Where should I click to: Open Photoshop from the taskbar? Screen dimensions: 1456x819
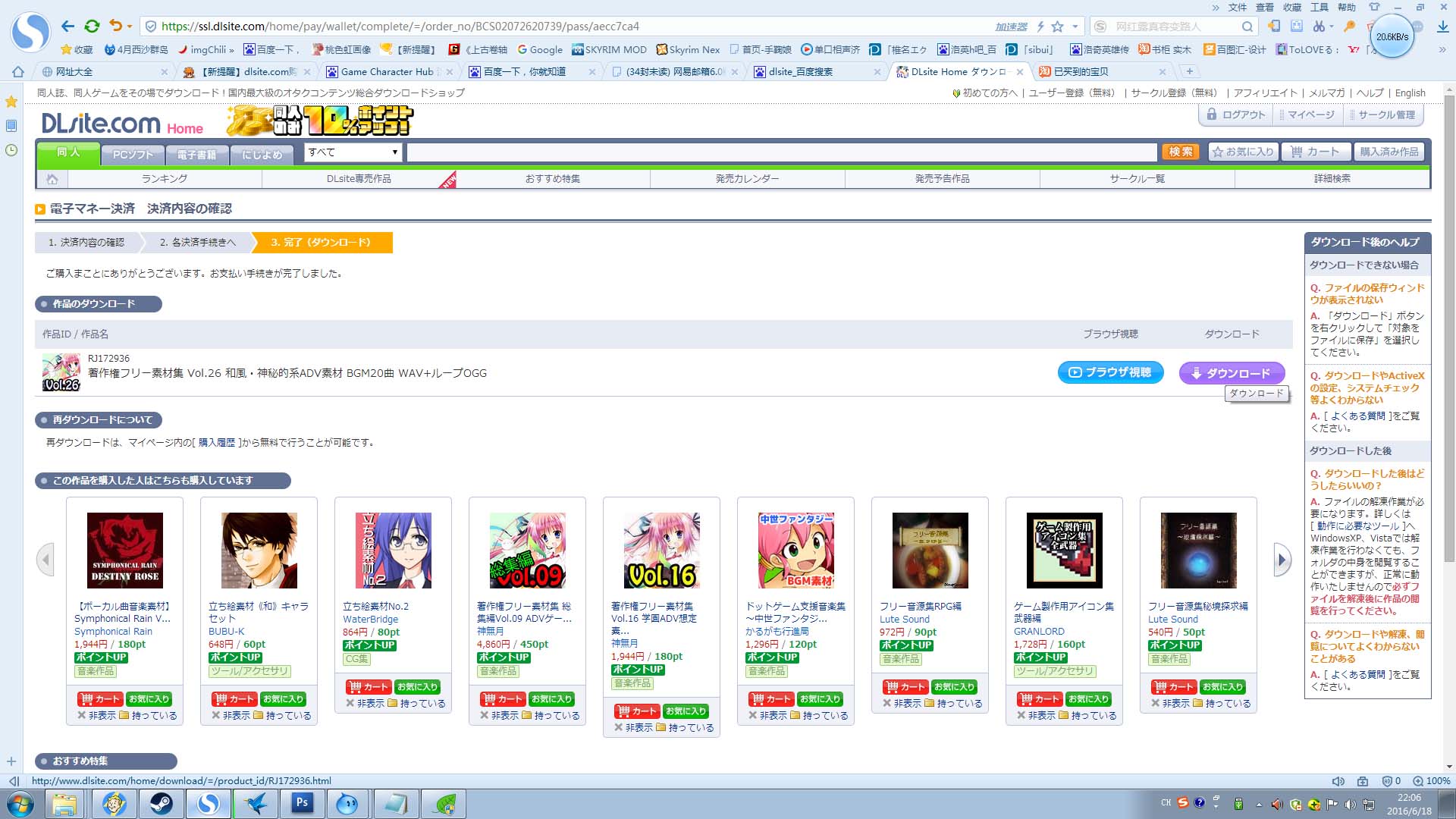click(302, 804)
